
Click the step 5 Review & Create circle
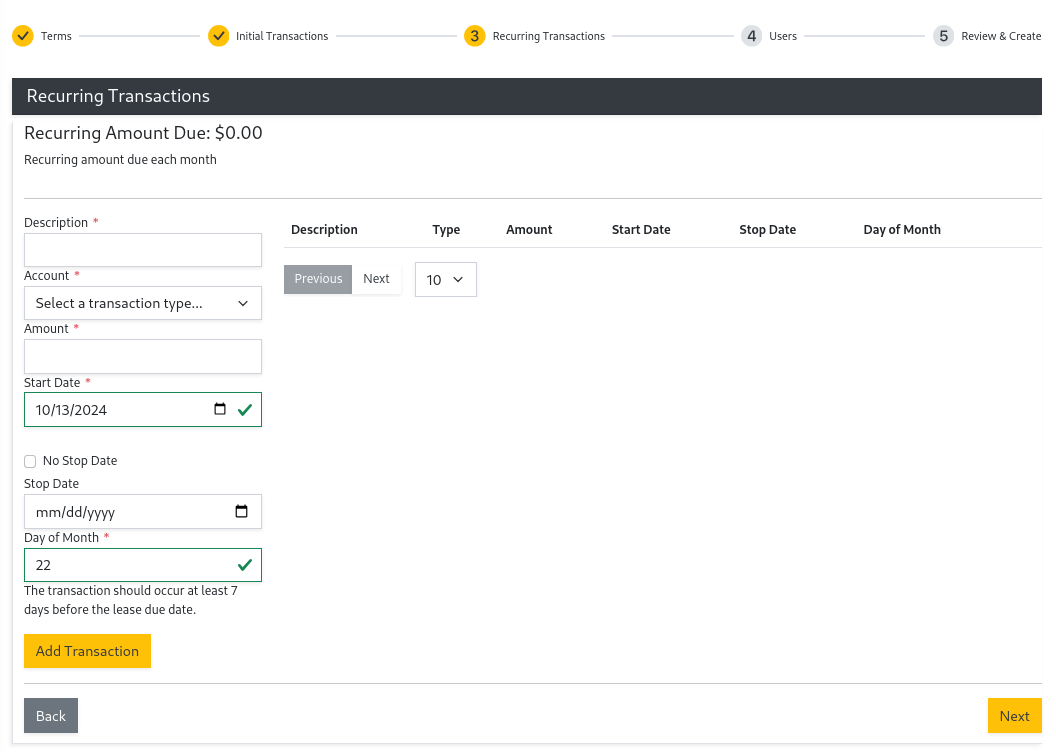pos(943,36)
